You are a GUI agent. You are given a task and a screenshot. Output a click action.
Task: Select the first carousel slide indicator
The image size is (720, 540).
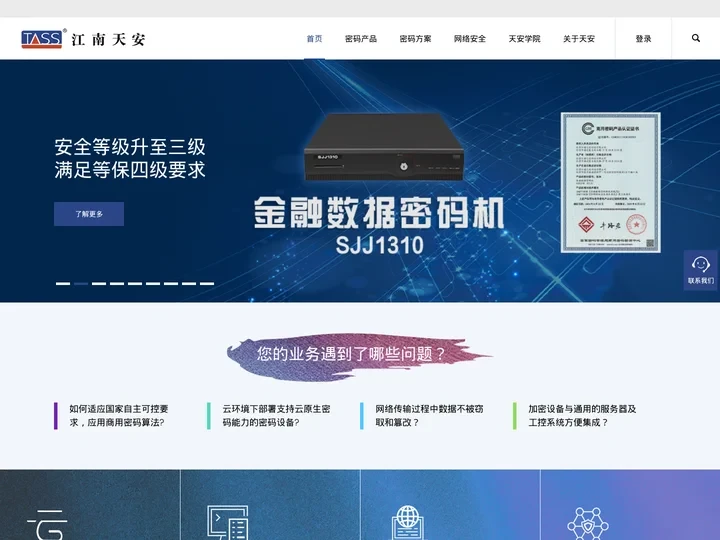click(x=63, y=284)
